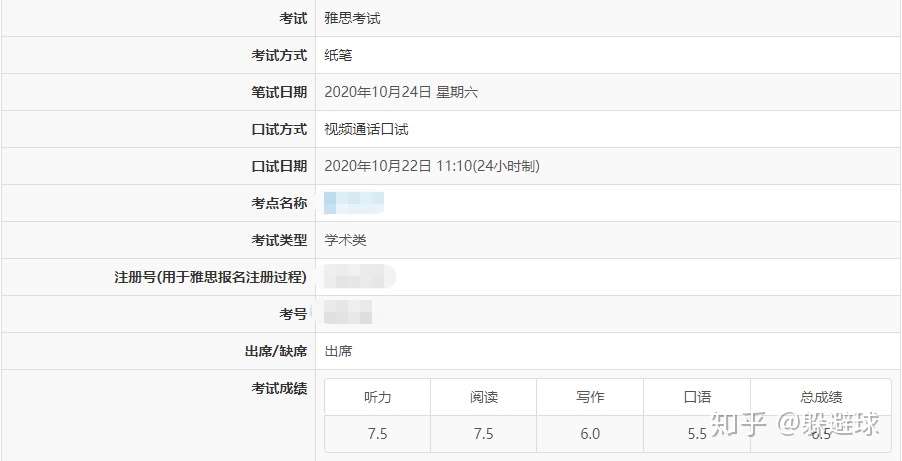Viewport: 902px width, 461px height.
Task: Click the 阅读 column header
Action: 483,397
